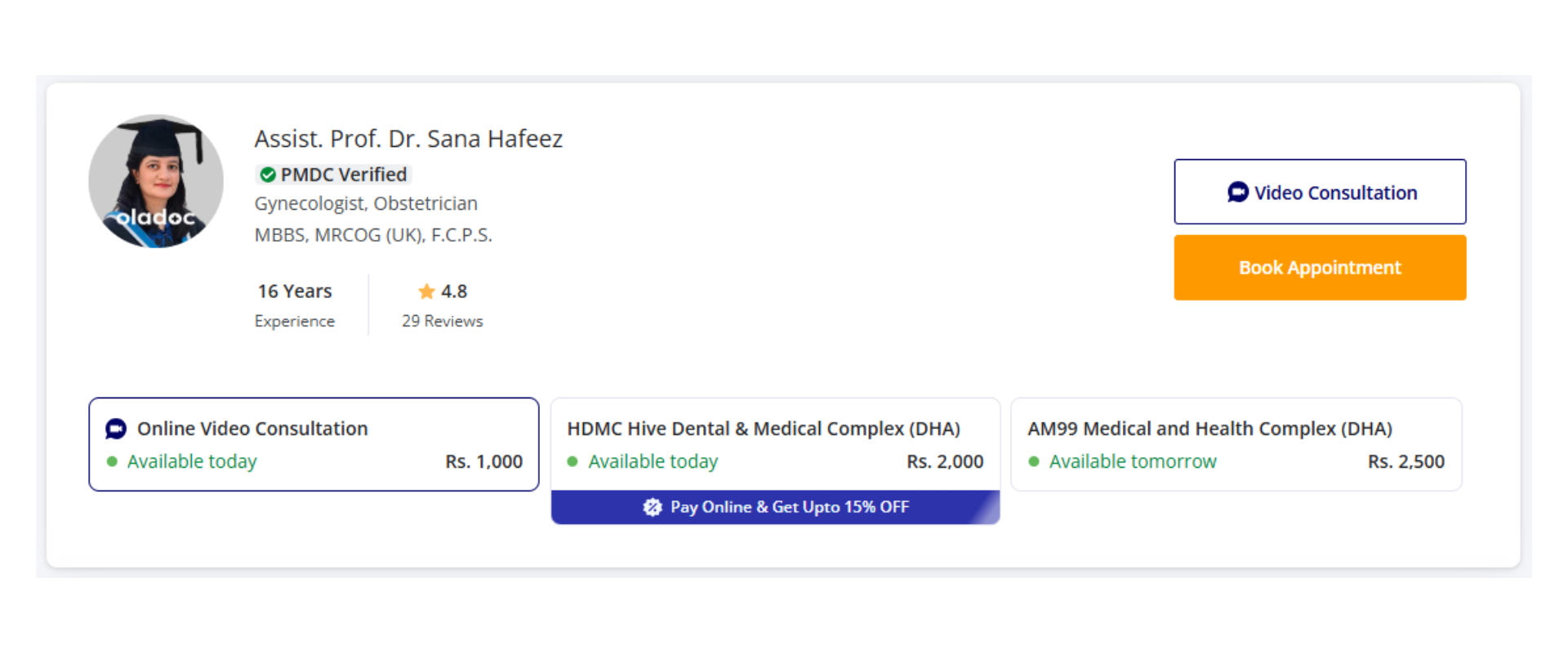This screenshot has width=1568, height=653.
Task: Click the video camera icon in Video Consultation button
Action: 1238,193
